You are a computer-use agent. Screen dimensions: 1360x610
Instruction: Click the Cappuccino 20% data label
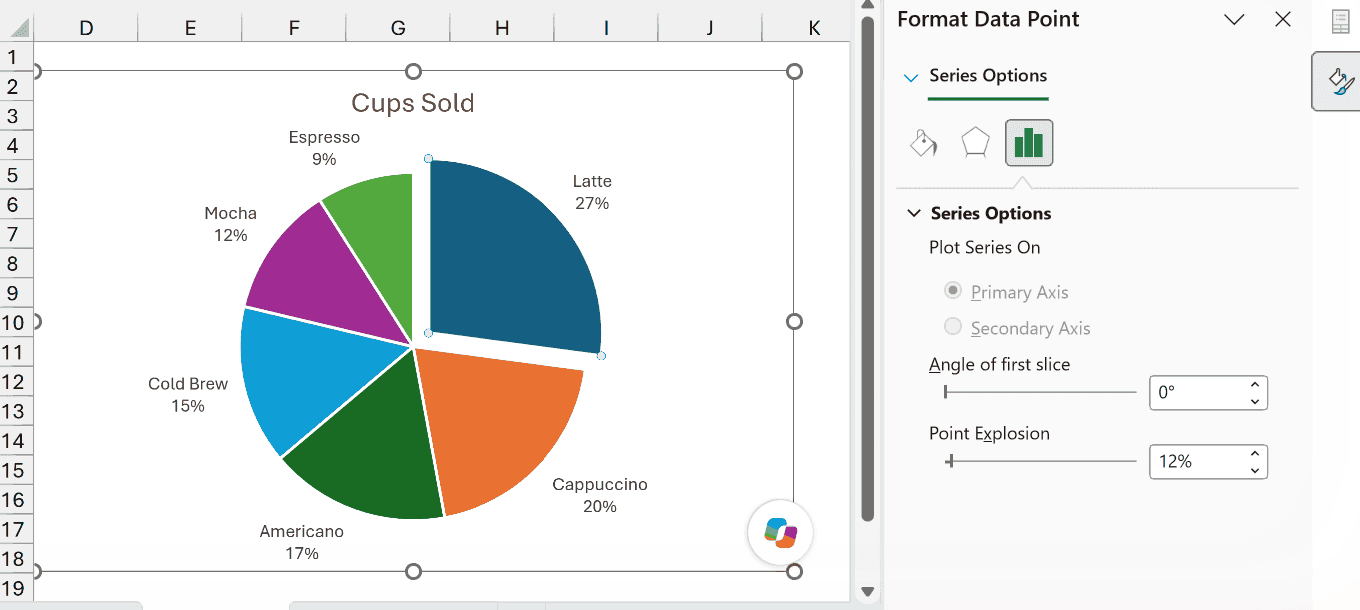click(x=600, y=495)
